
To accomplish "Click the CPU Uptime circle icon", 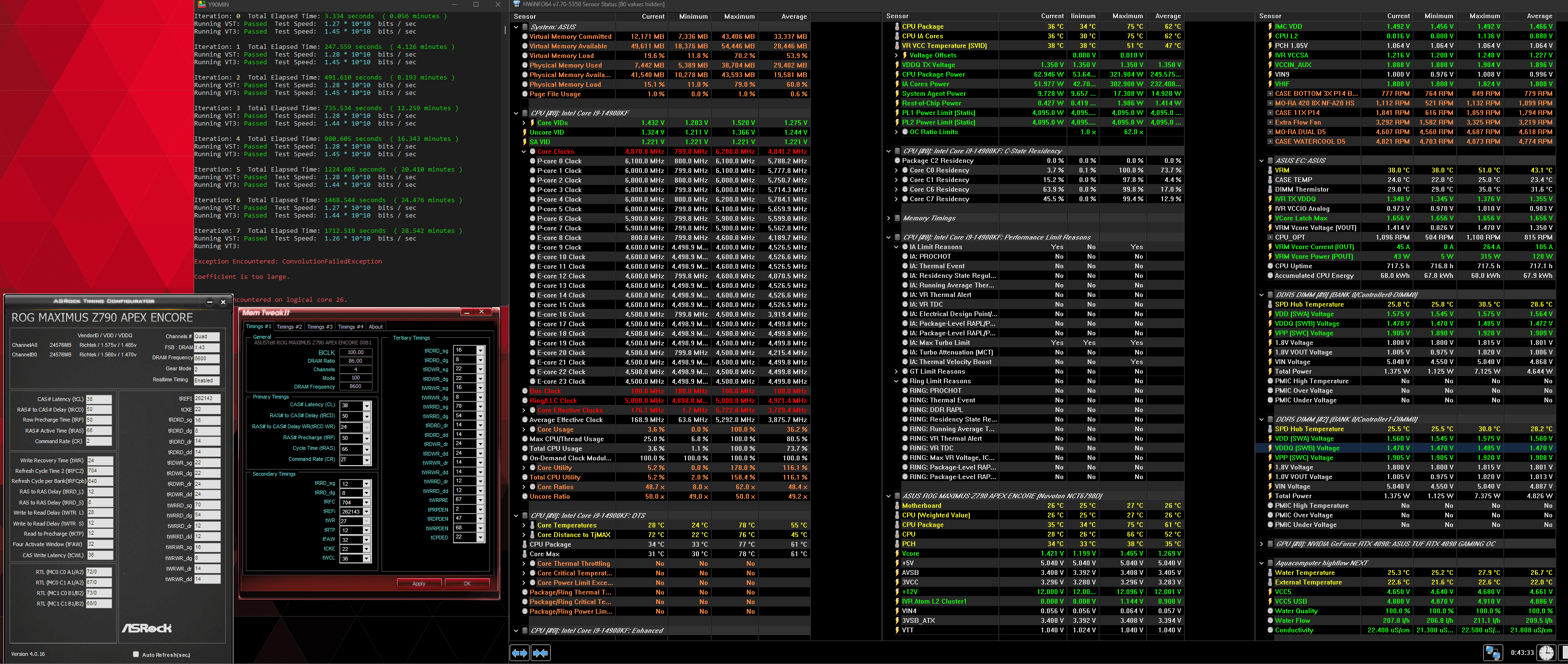I will click(x=1270, y=266).
